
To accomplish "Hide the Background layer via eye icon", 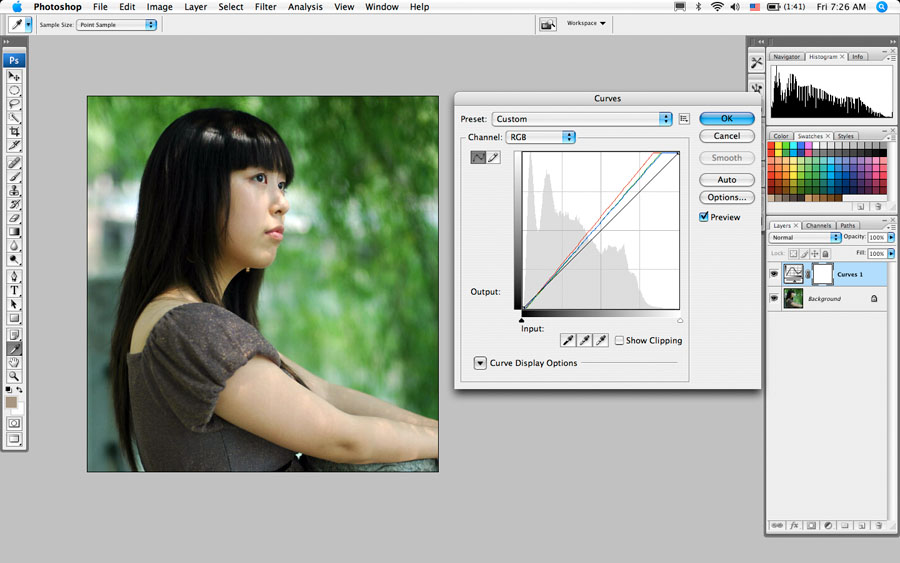I will [774, 298].
